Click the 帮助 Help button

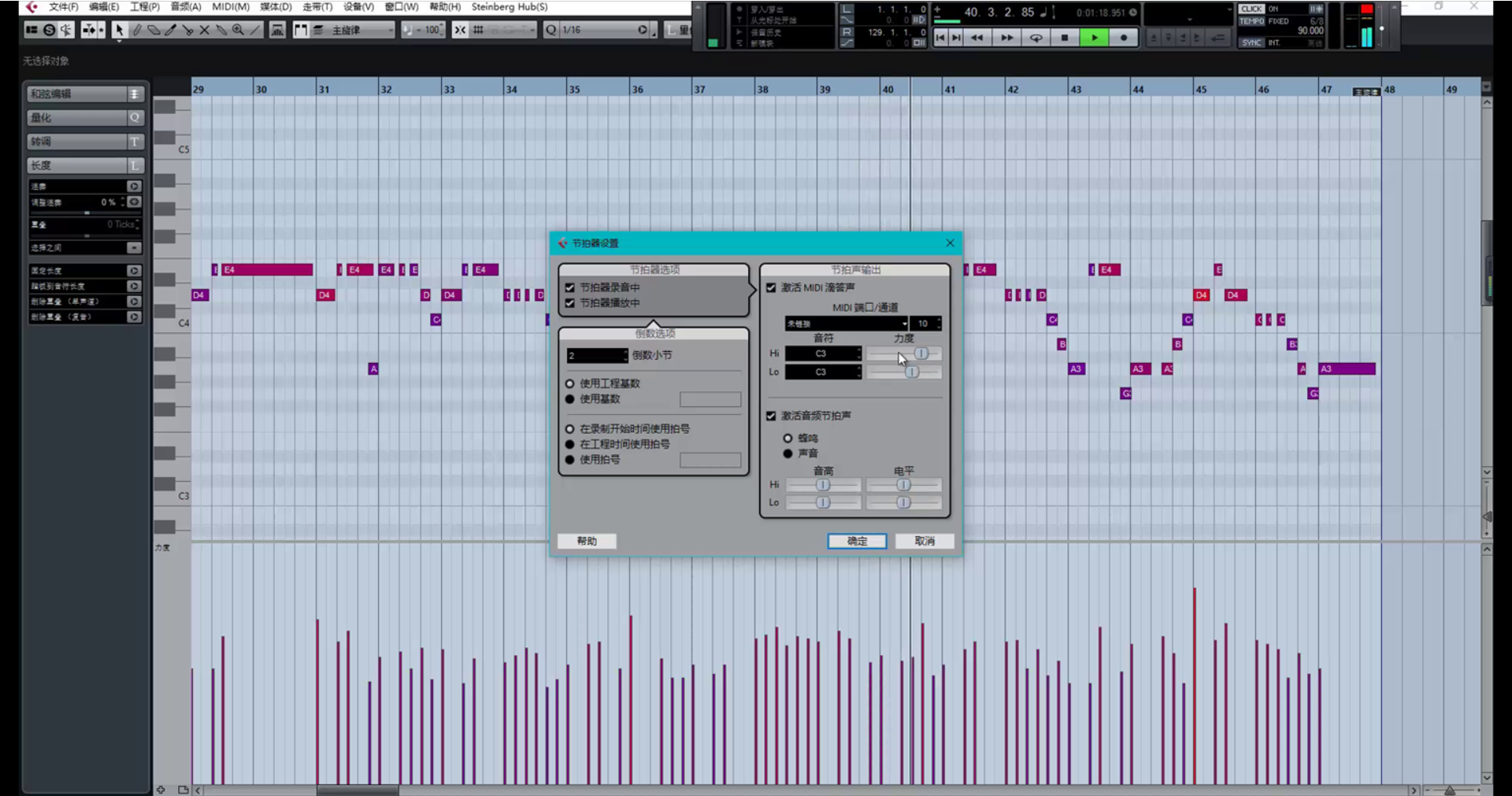(x=587, y=541)
